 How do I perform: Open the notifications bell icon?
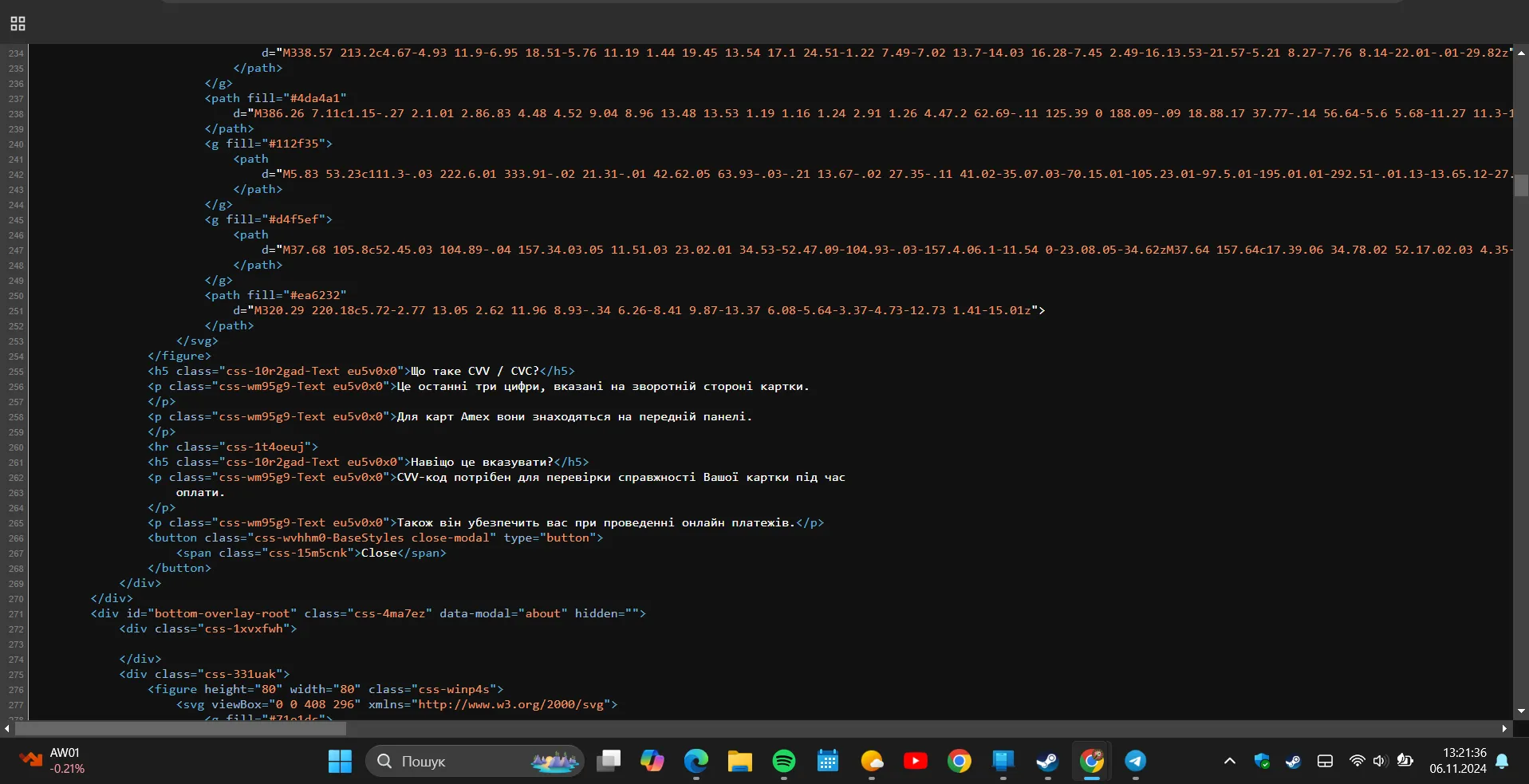click(1502, 762)
